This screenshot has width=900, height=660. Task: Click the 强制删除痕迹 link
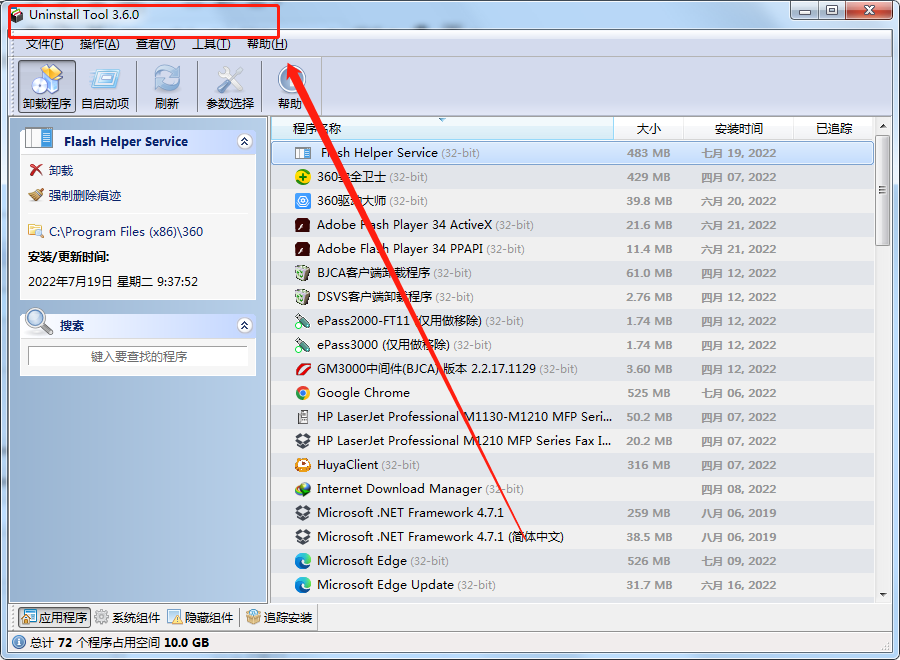[84, 196]
